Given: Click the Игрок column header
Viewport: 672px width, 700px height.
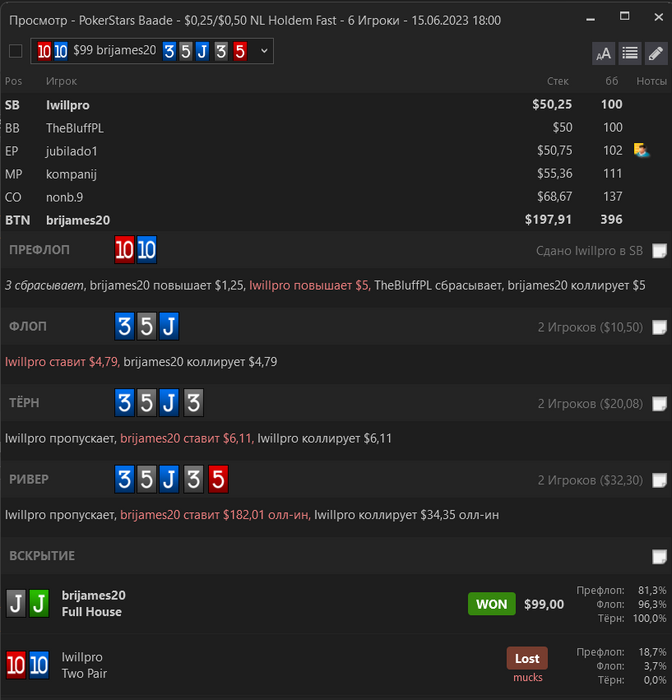Looking at the screenshot, I should (x=61, y=81).
